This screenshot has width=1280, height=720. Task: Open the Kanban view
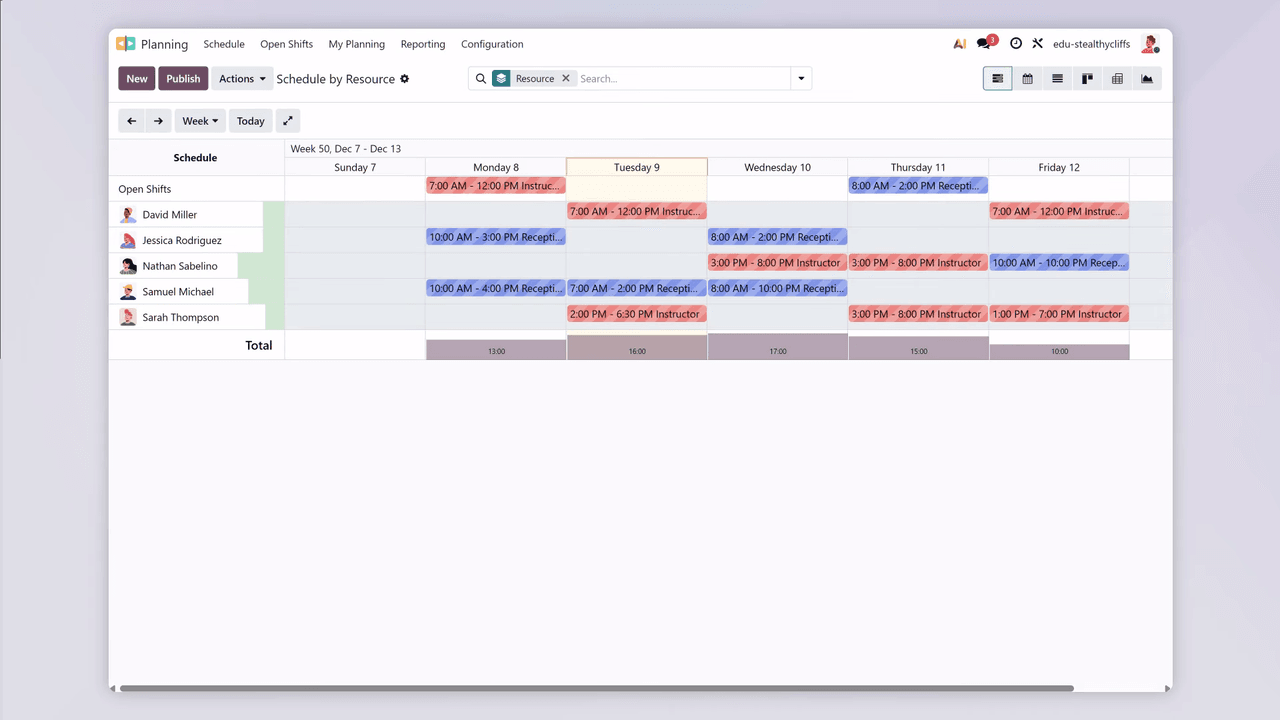tap(1087, 79)
